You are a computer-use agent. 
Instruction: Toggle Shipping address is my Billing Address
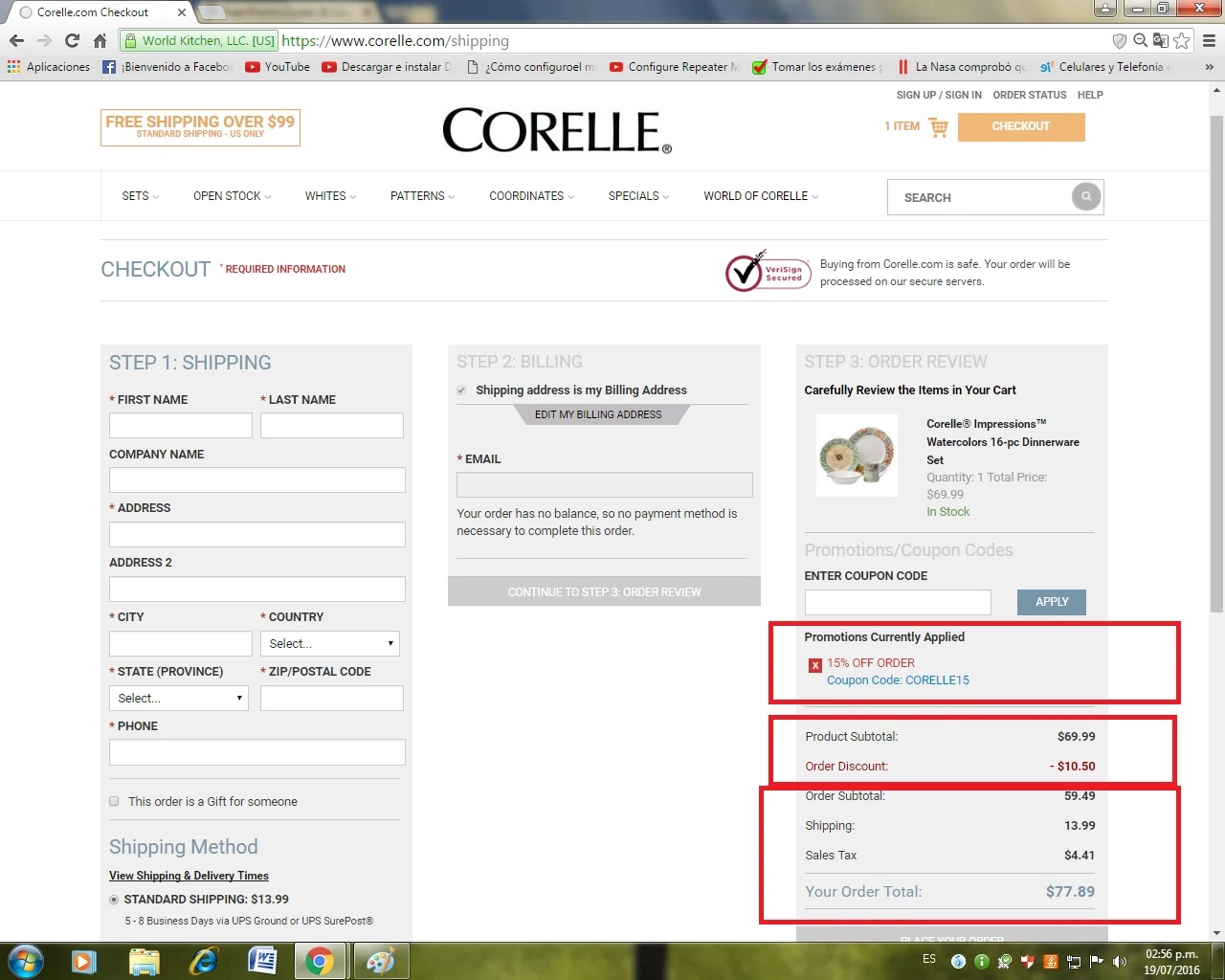tap(461, 390)
